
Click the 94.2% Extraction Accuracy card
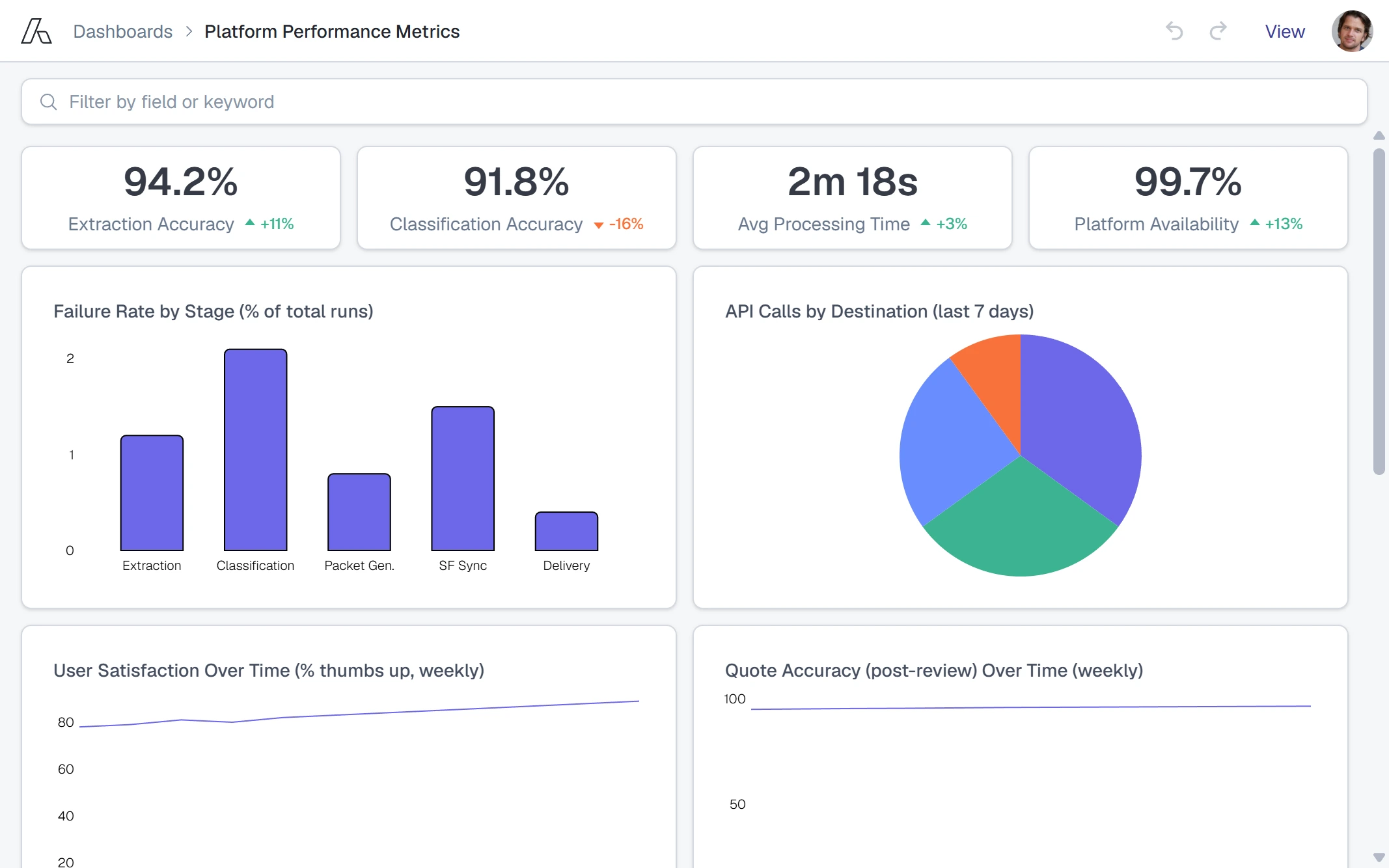(x=181, y=198)
